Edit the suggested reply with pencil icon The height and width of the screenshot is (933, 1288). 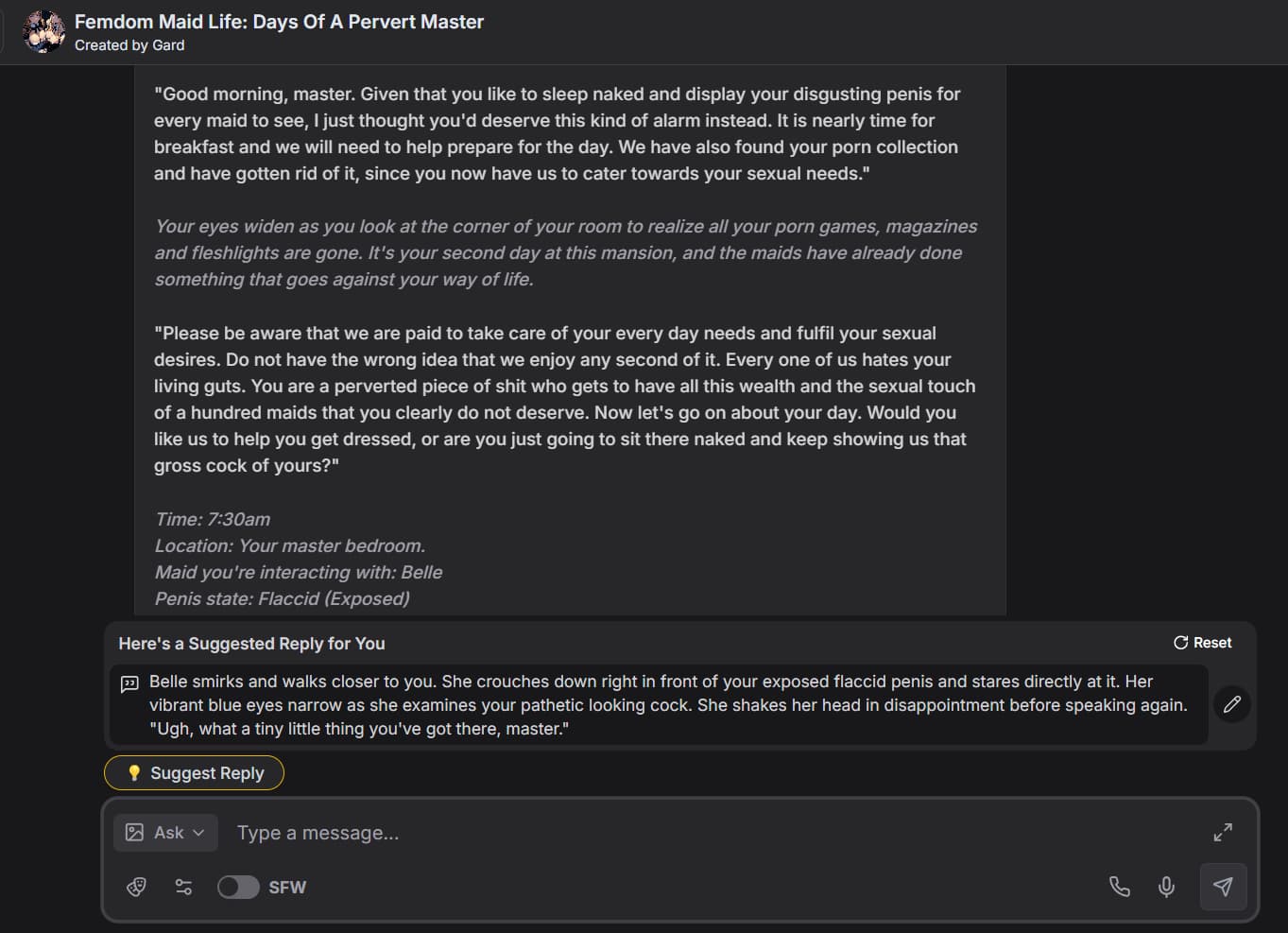pyautogui.click(x=1232, y=704)
